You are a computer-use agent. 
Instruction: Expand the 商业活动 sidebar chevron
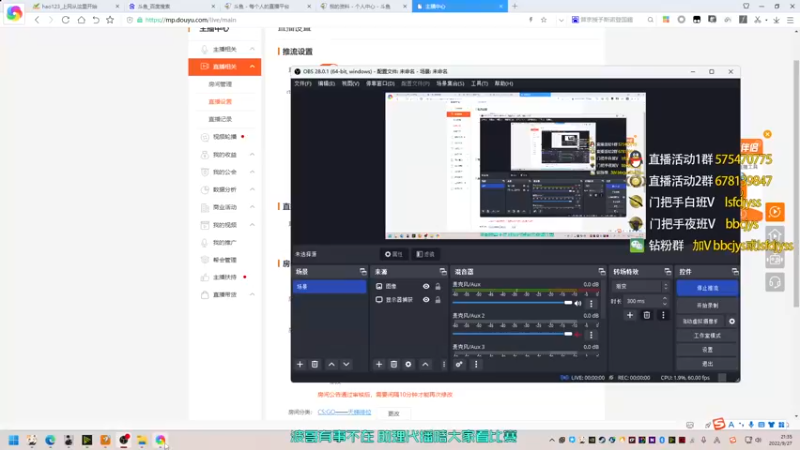point(252,207)
